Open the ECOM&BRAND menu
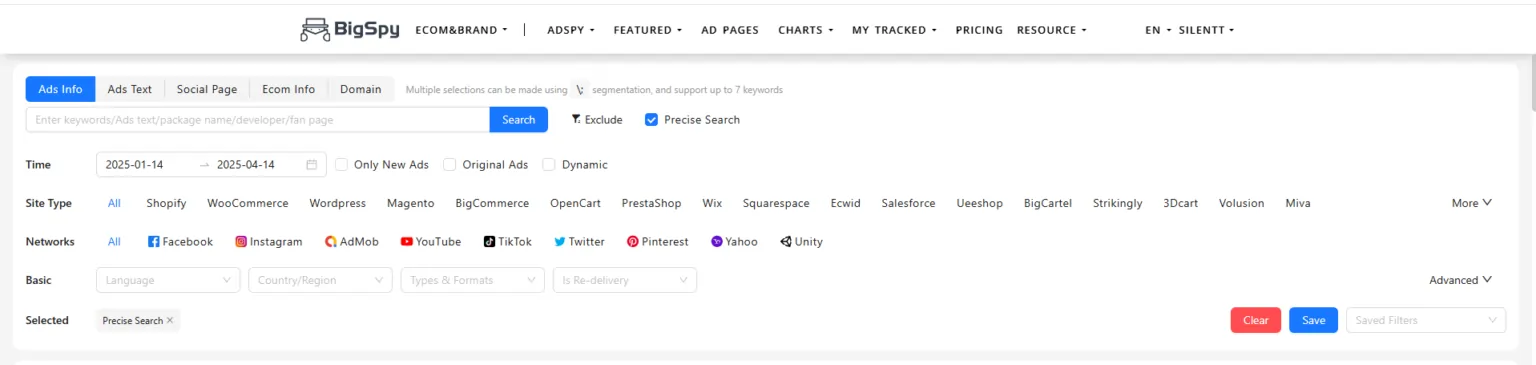The width and height of the screenshot is (1536, 365). click(462, 30)
